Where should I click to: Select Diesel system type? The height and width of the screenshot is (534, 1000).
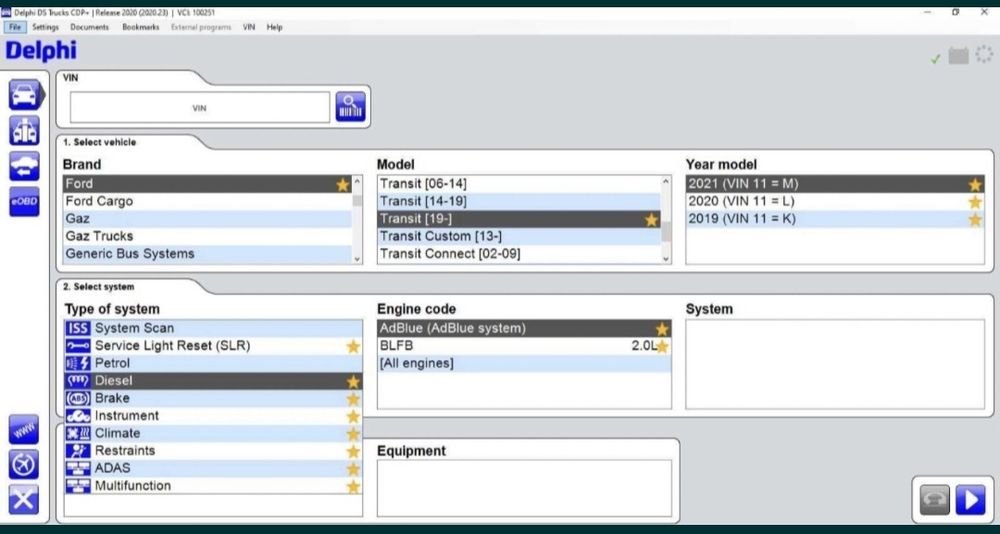pos(213,381)
